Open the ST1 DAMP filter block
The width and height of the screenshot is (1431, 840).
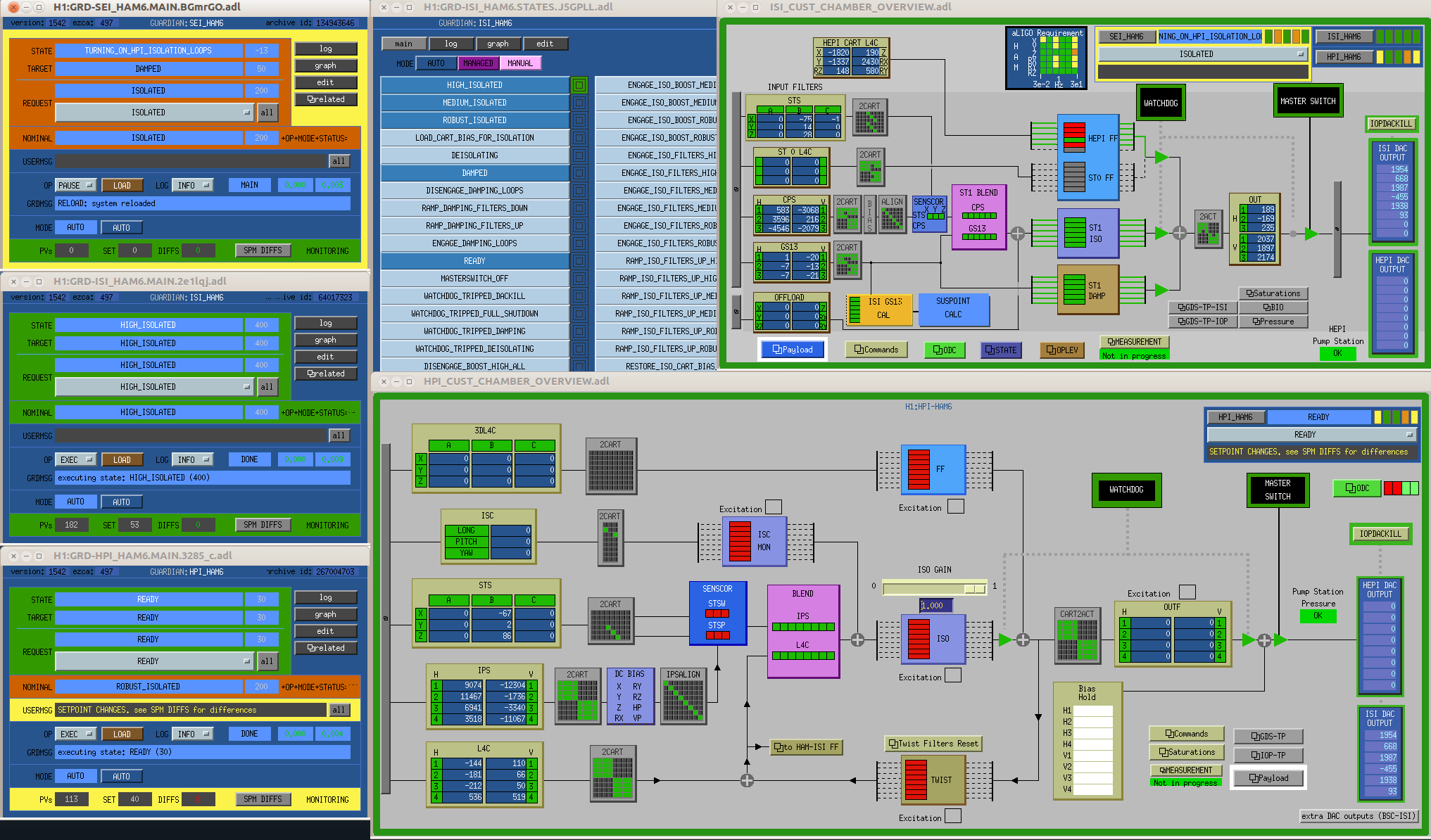pyautogui.click(x=1088, y=290)
